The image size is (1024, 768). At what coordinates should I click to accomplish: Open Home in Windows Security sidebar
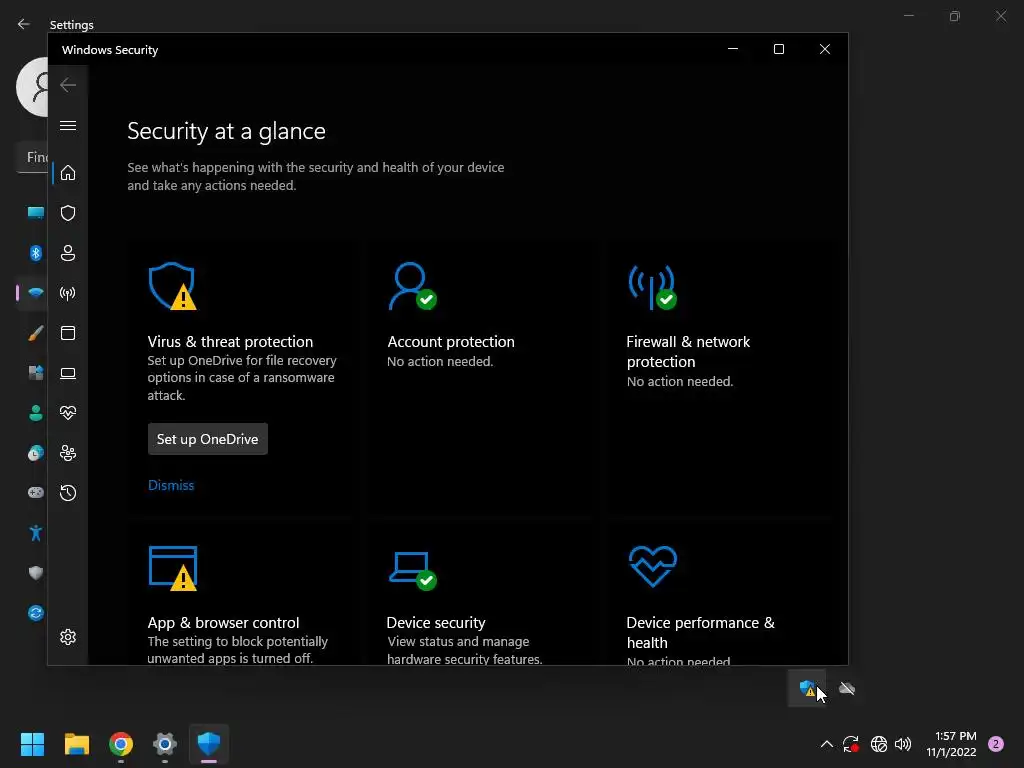point(68,173)
